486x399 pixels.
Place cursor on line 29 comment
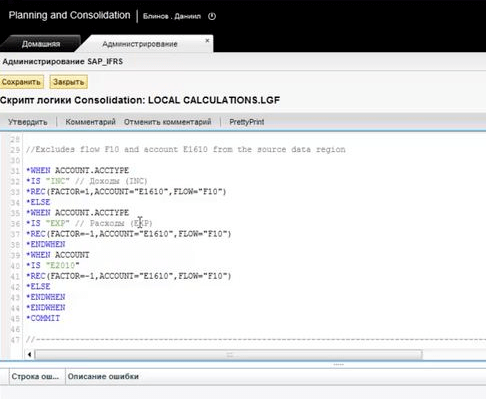coord(186,149)
